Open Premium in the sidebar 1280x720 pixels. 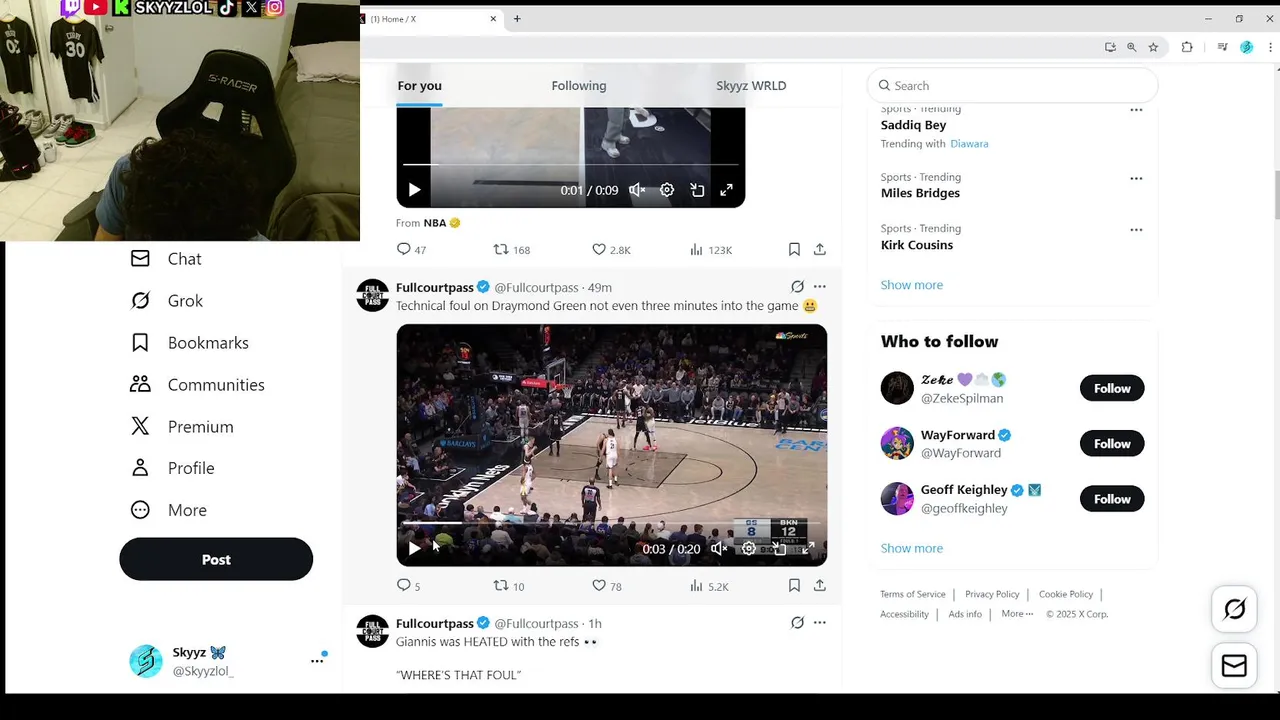pyautogui.click(x=182, y=427)
